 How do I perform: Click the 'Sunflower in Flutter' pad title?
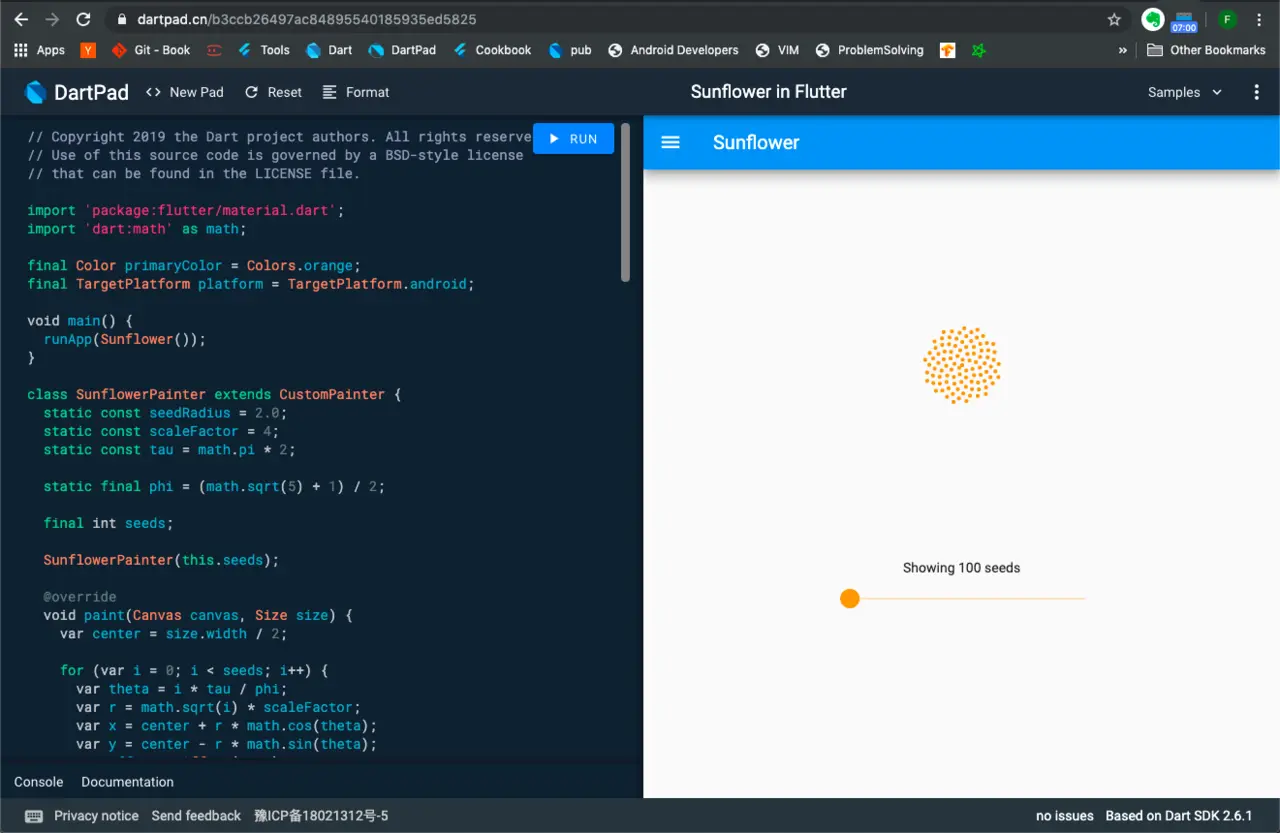coord(768,92)
